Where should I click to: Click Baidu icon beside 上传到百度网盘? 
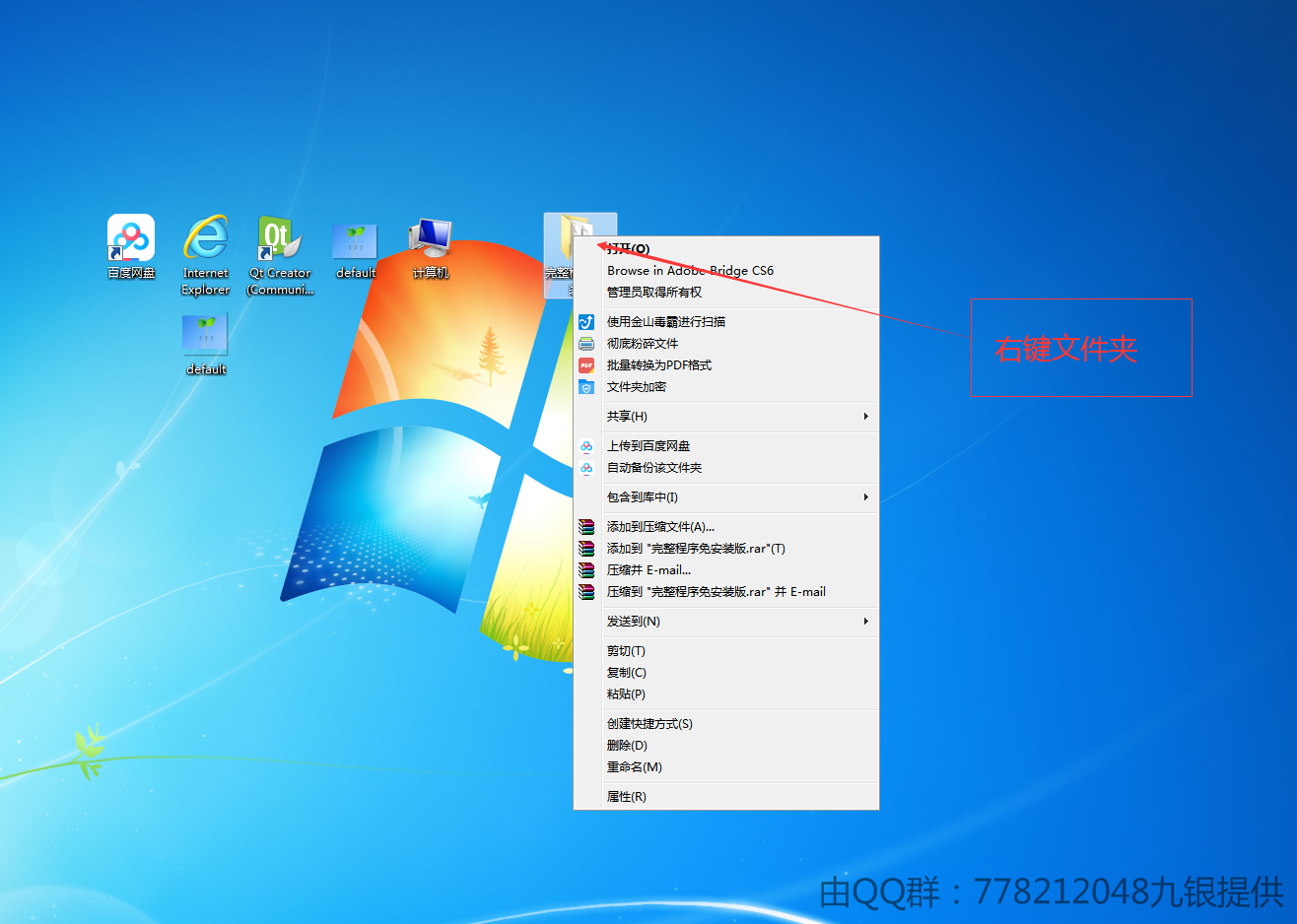pos(586,446)
